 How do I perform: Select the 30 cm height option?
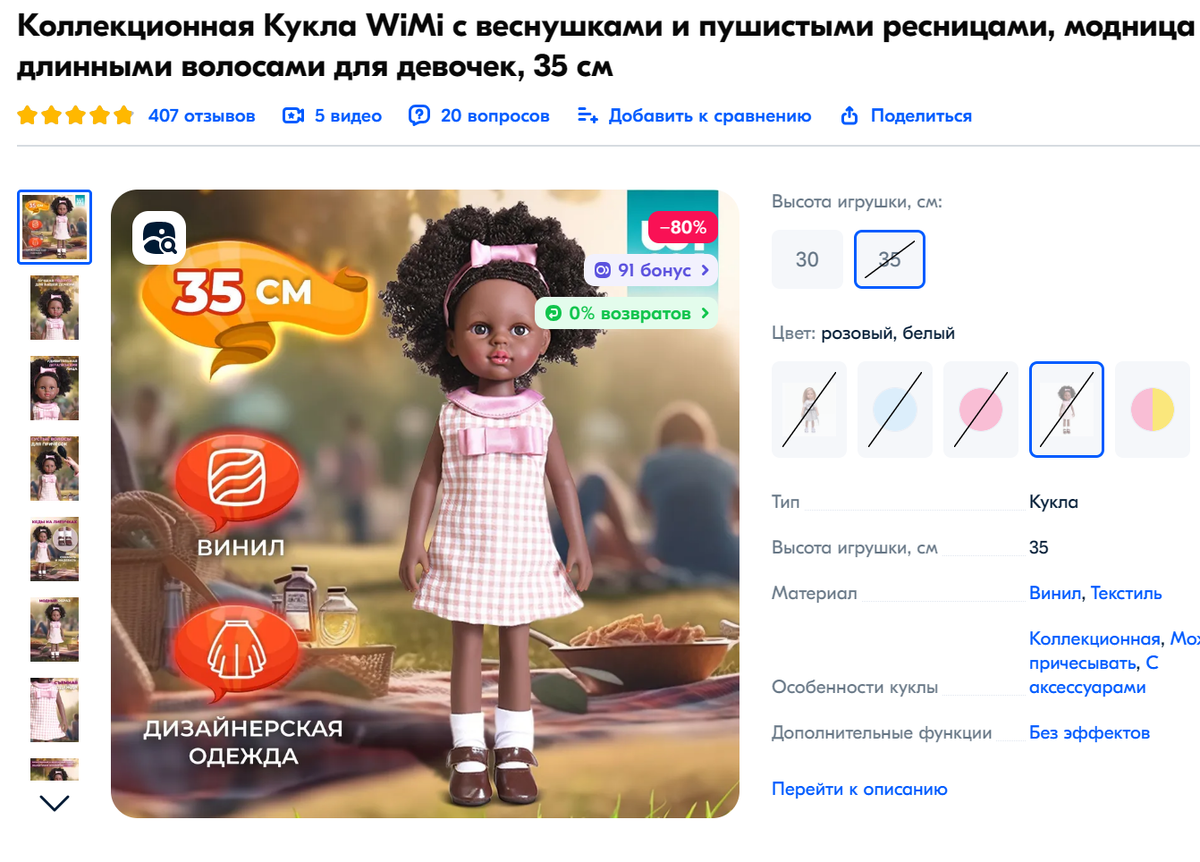pos(807,259)
